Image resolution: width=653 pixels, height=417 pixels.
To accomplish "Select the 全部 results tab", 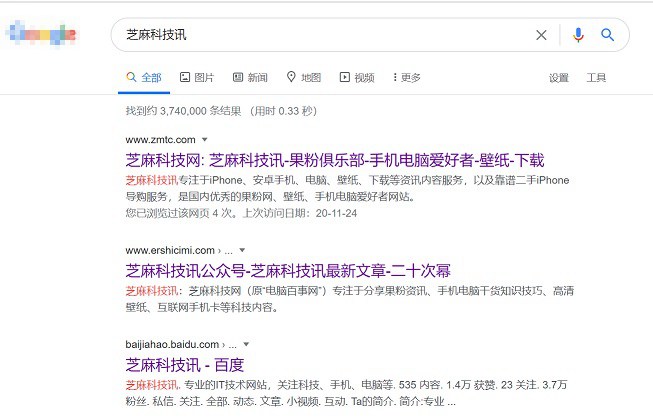I will (x=144, y=77).
